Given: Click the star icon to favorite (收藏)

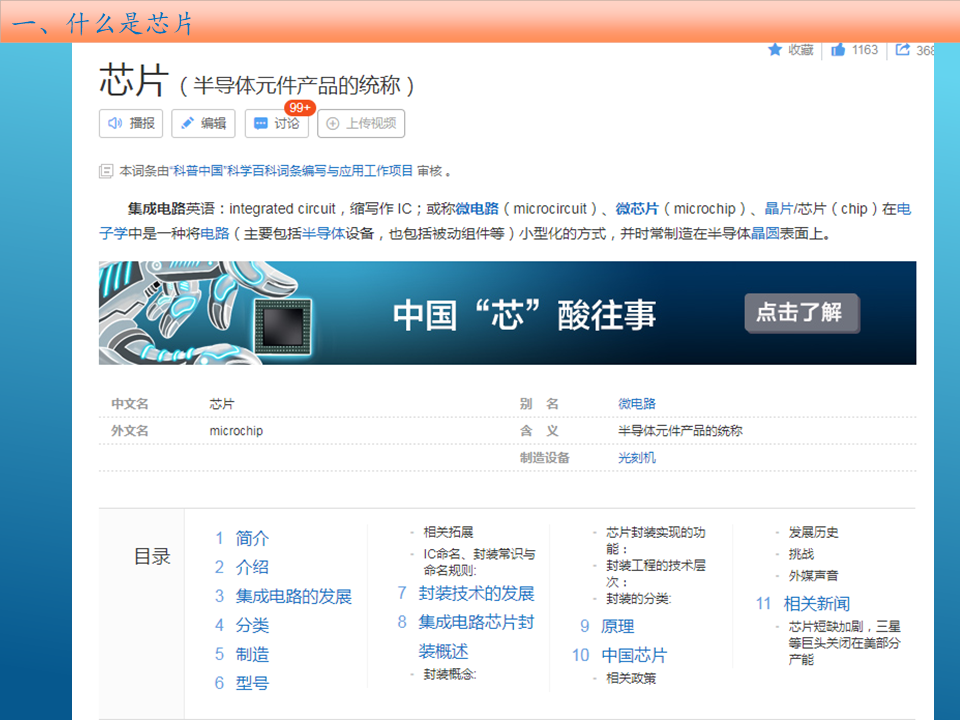Looking at the screenshot, I should [775, 50].
